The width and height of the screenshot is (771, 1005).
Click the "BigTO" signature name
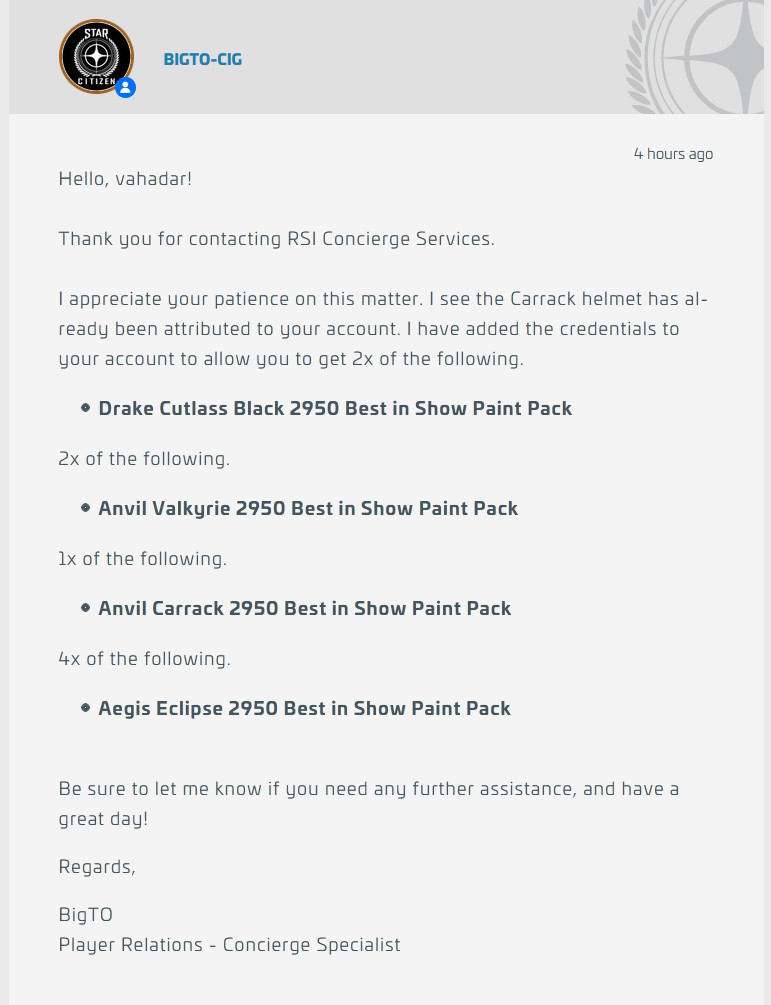(86, 915)
